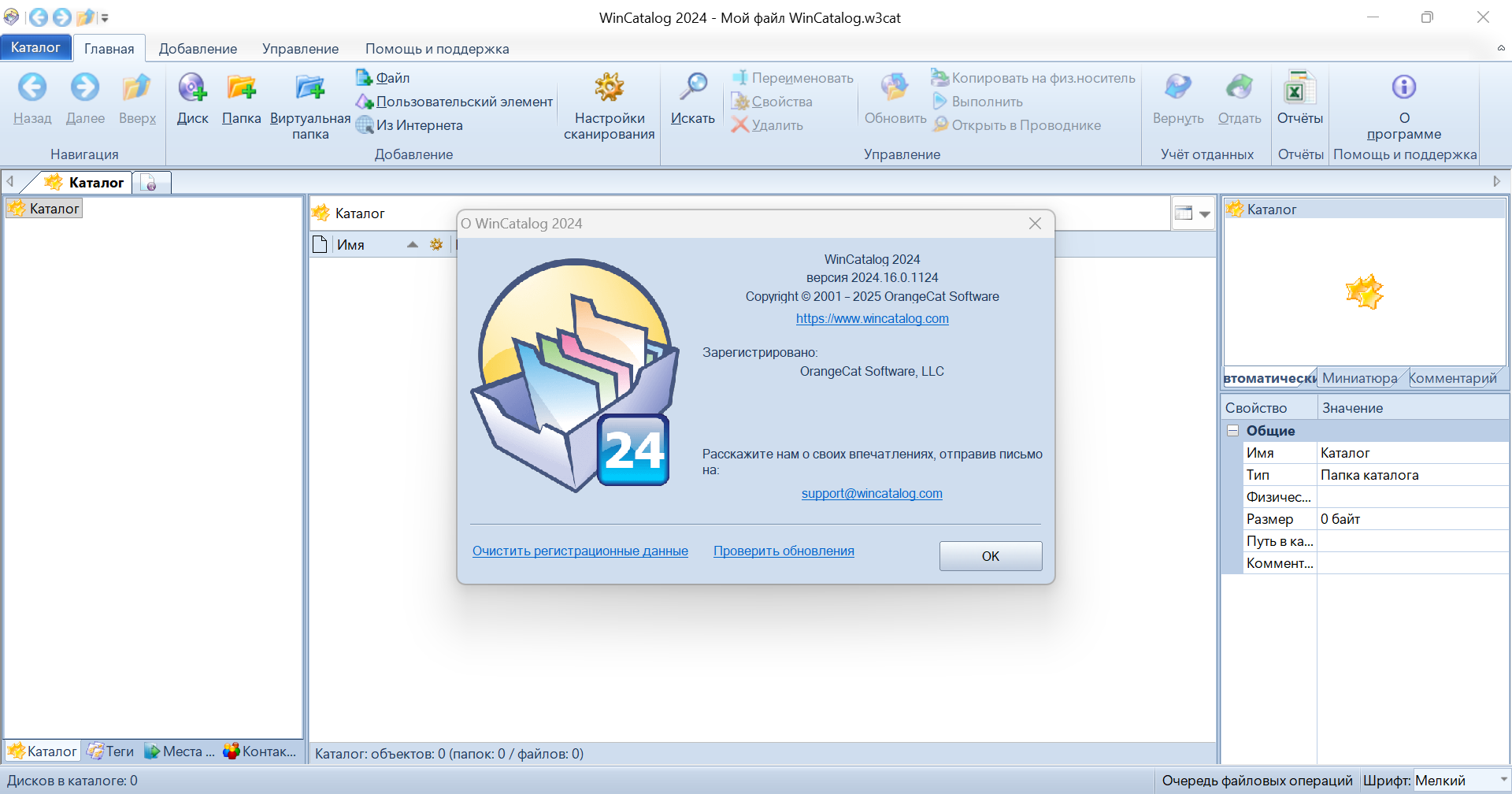Switch to the Комментарий preview tab

(x=1453, y=378)
